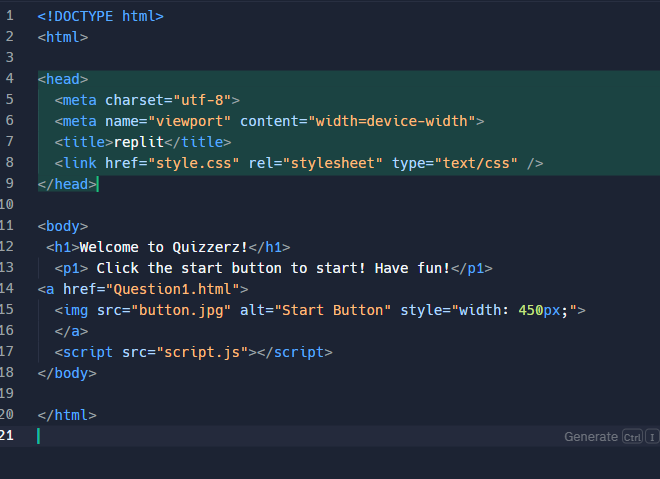660x479 pixels.
Task: Click the closing anchor tag on line 16
Action: (71, 331)
